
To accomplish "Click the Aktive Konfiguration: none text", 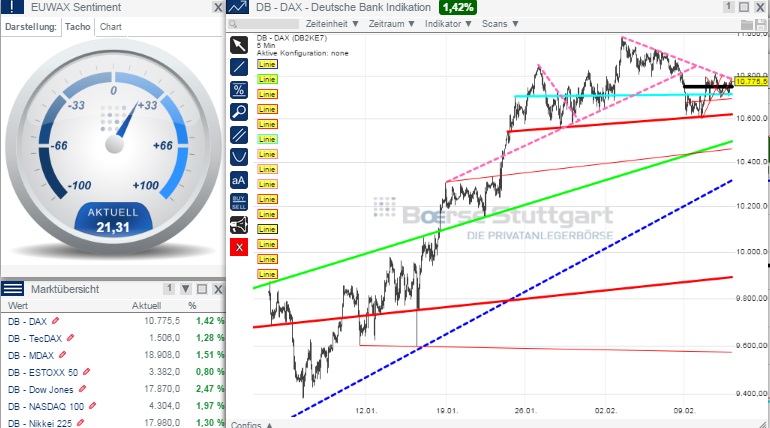I will pyautogui.click(x=302, y=53).
